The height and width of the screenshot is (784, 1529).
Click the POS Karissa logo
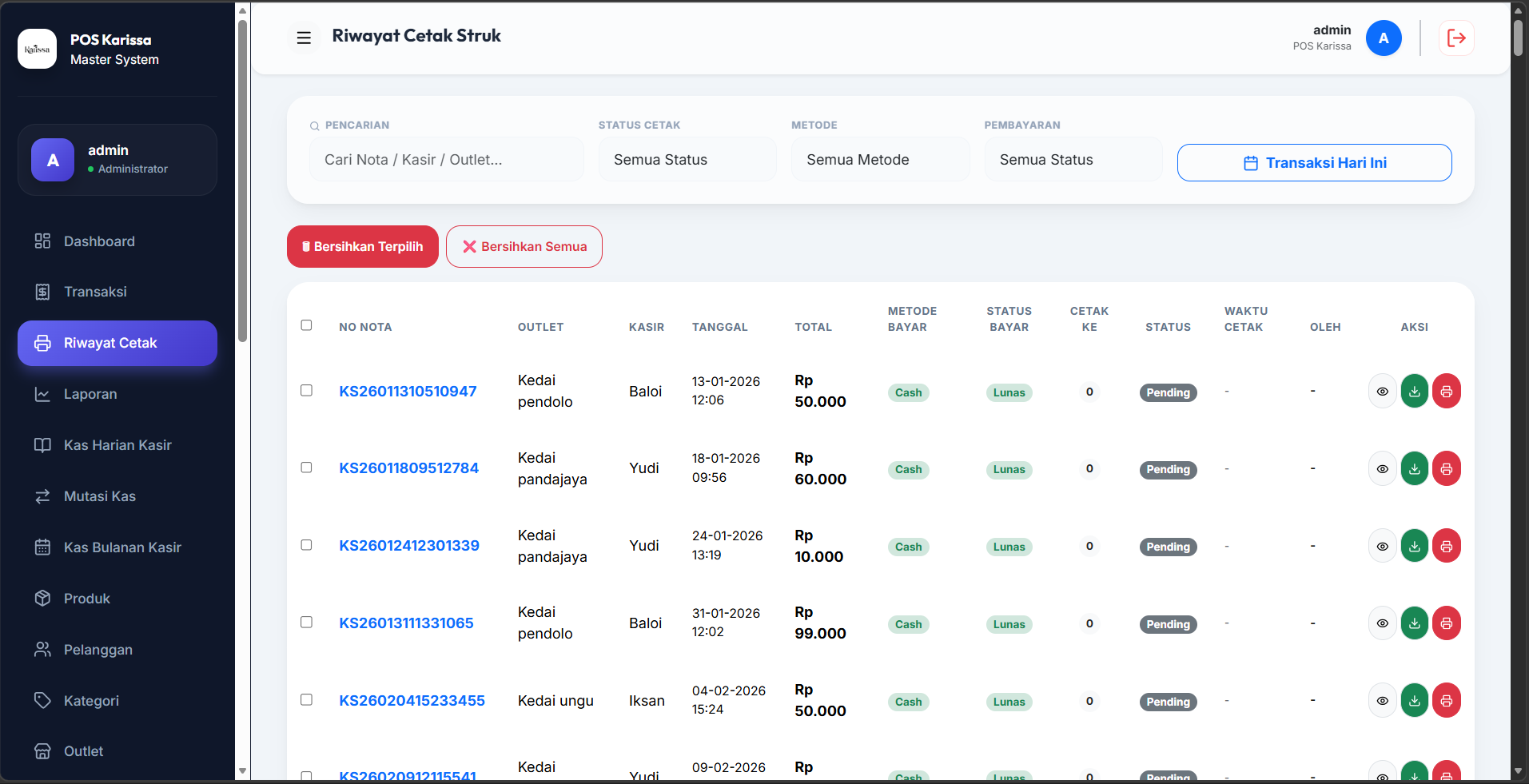(x=37, y=49)
